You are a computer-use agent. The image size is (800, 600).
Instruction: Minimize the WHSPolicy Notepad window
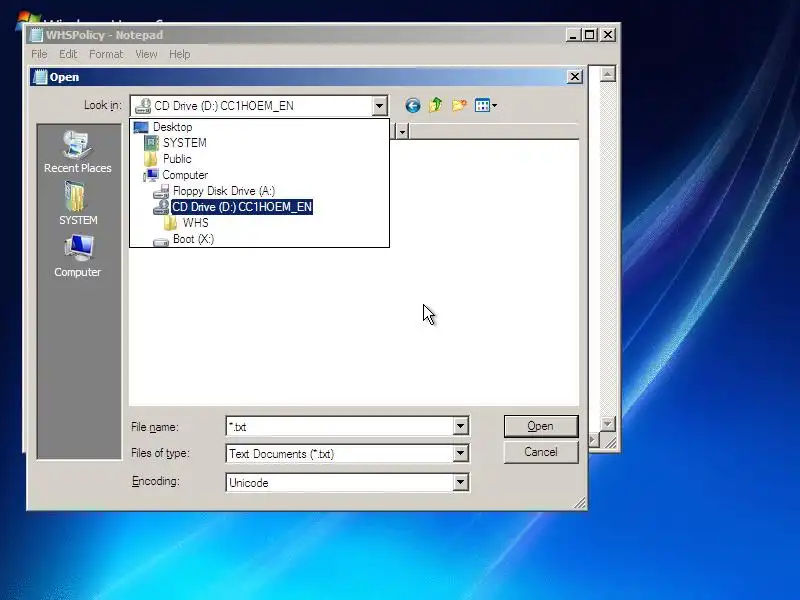573,35
